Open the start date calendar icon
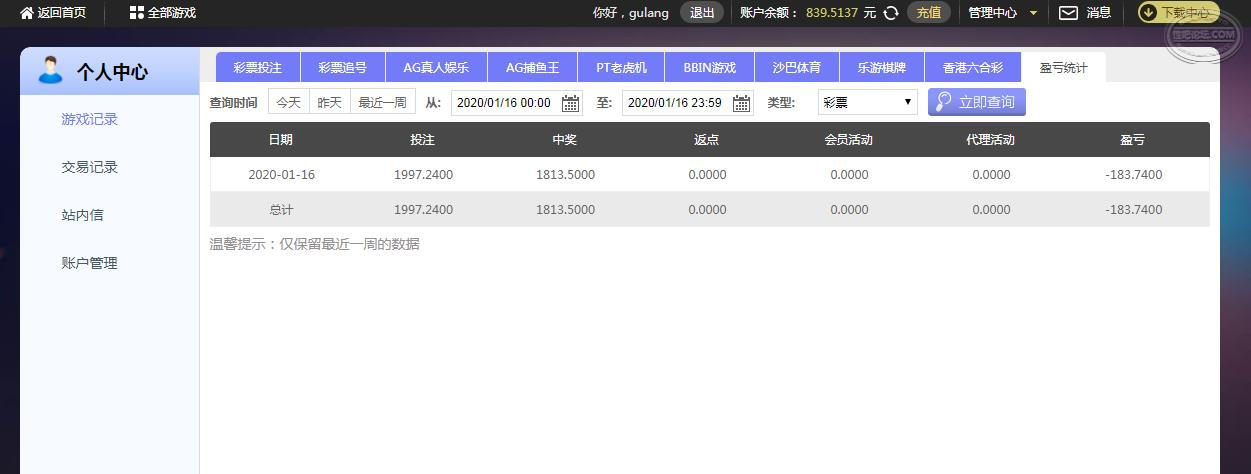The image size is (1251, 474). pyautogui.click(x=571, y=103)
